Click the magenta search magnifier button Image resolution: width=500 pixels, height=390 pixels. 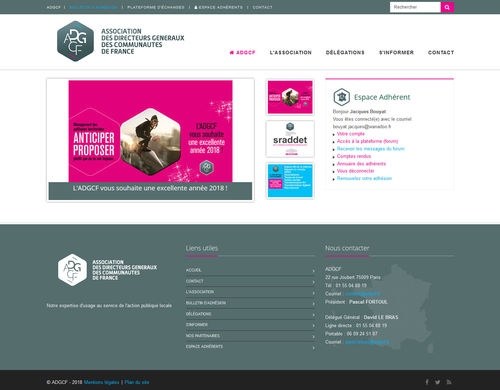pos(447,7)
